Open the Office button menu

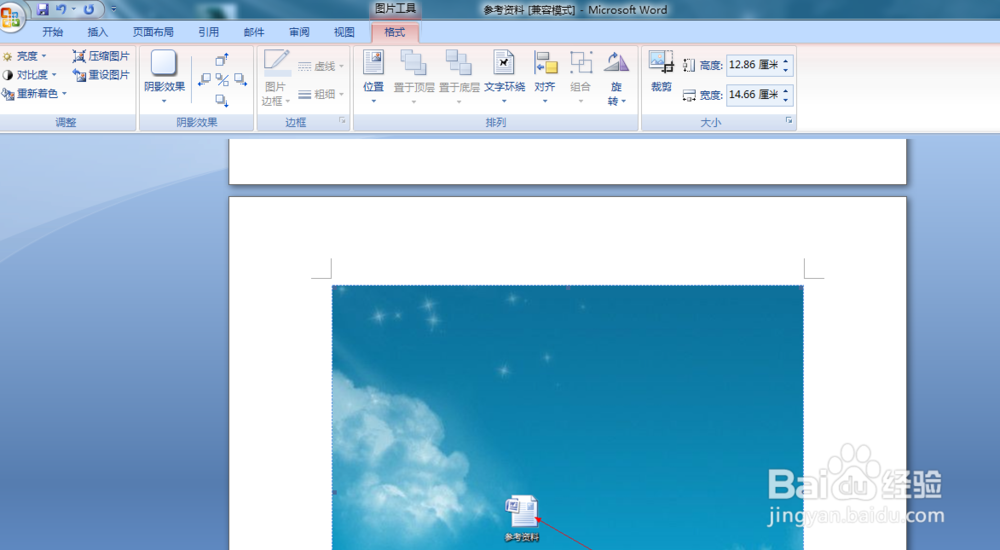(10, 17)
